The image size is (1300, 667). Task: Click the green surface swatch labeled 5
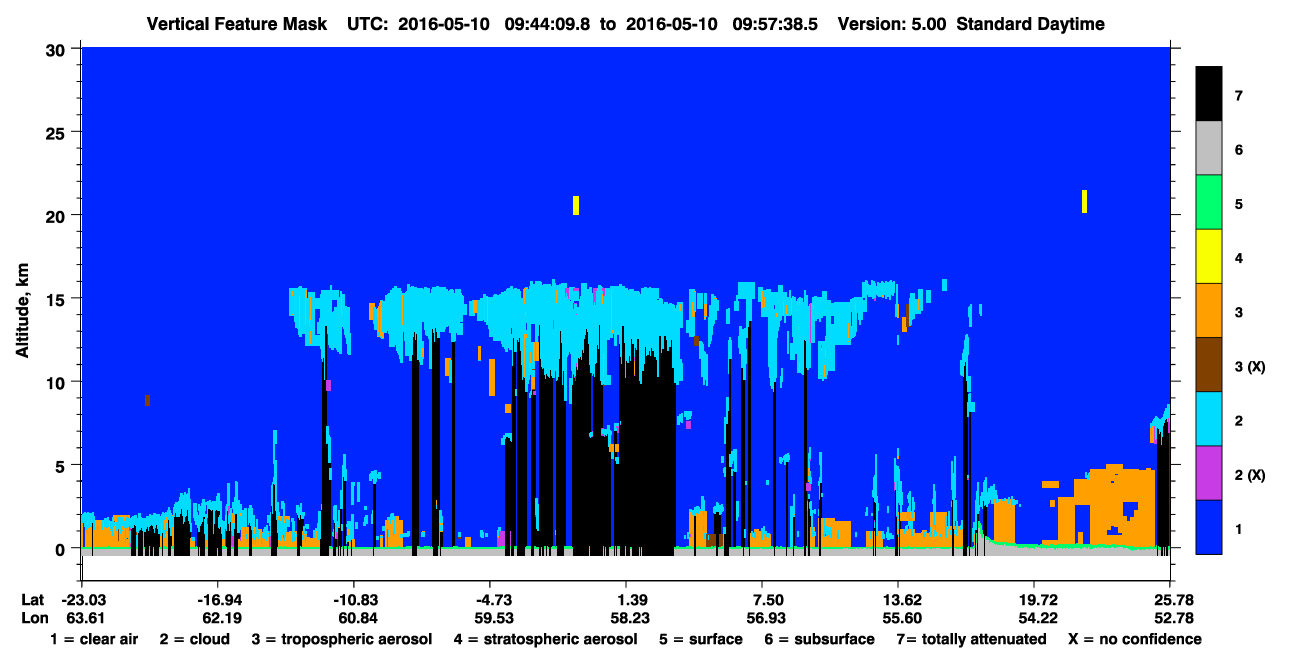(x=1209, y=203)
